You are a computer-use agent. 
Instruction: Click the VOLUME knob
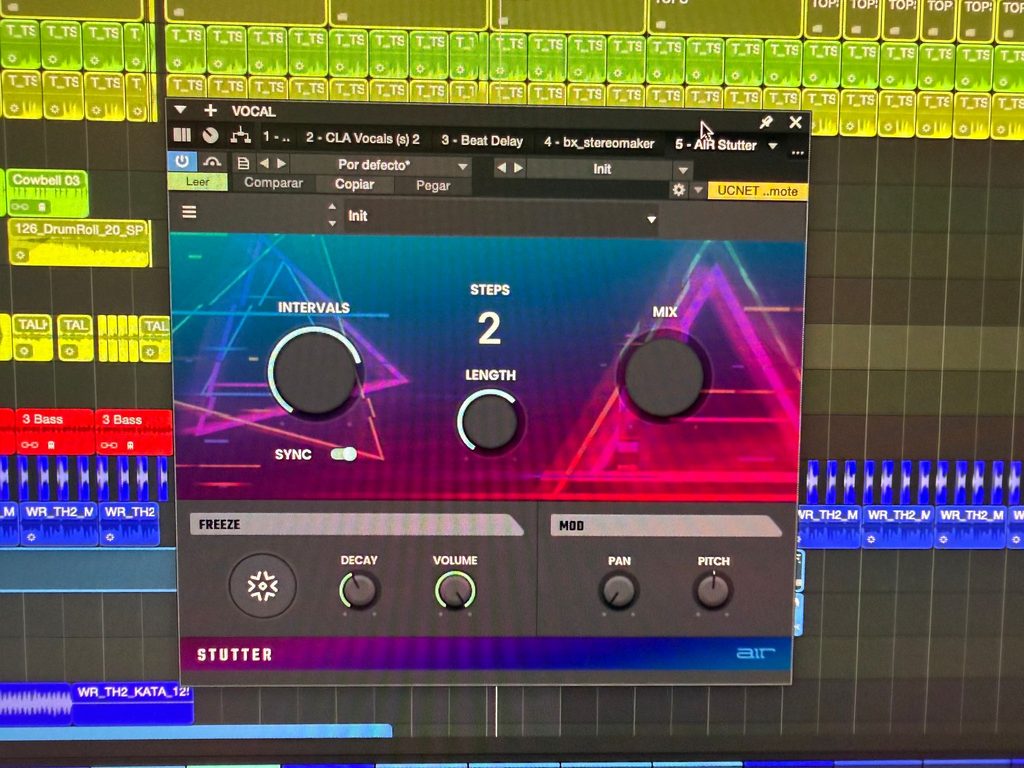[455, 590]
